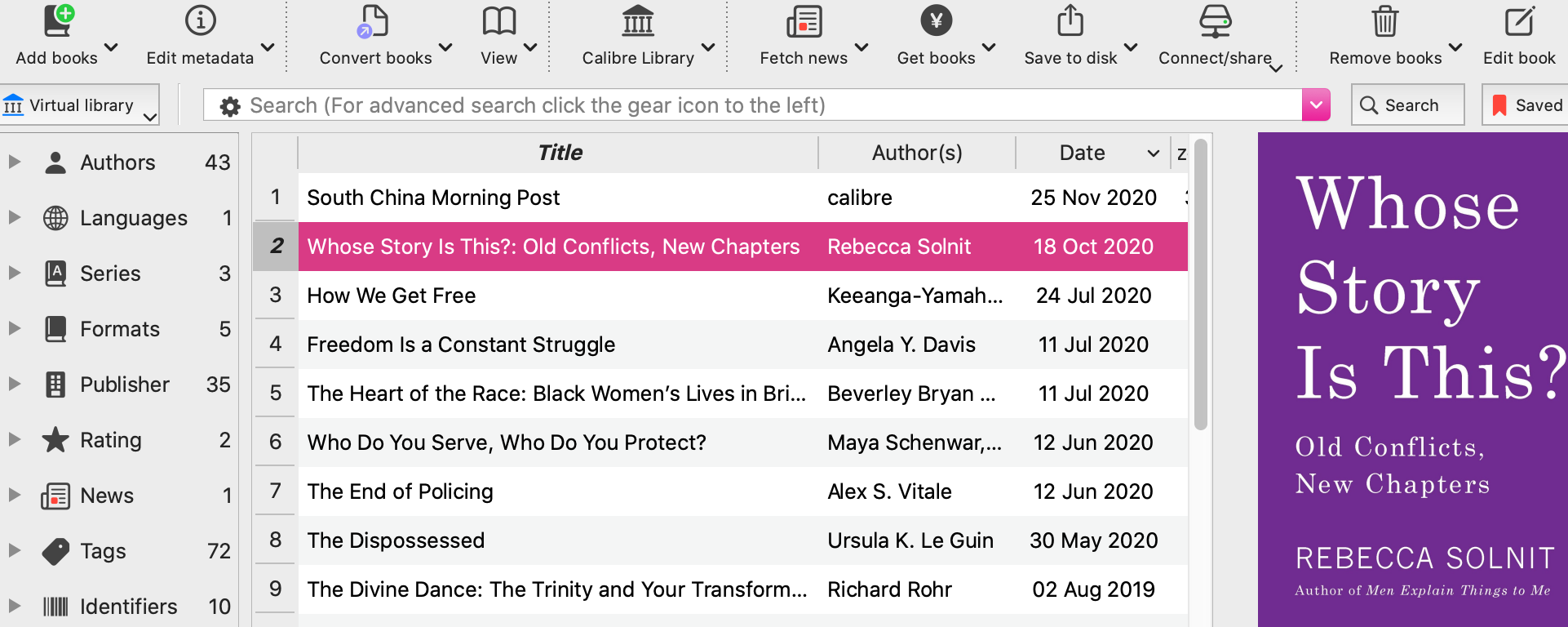The width and height of the screenshot is (1568, 627).
Task: Open advanced search via gear icon
Action: 230,106
